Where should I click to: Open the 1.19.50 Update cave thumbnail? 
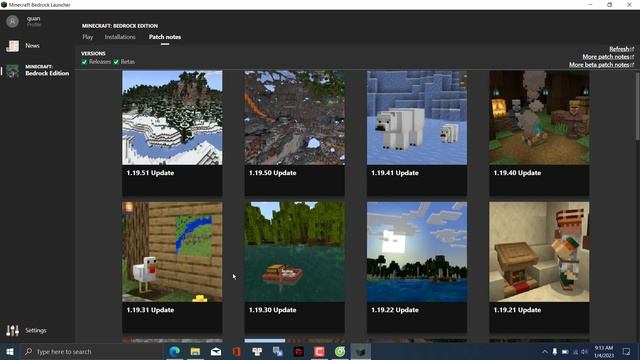(294, 118)
